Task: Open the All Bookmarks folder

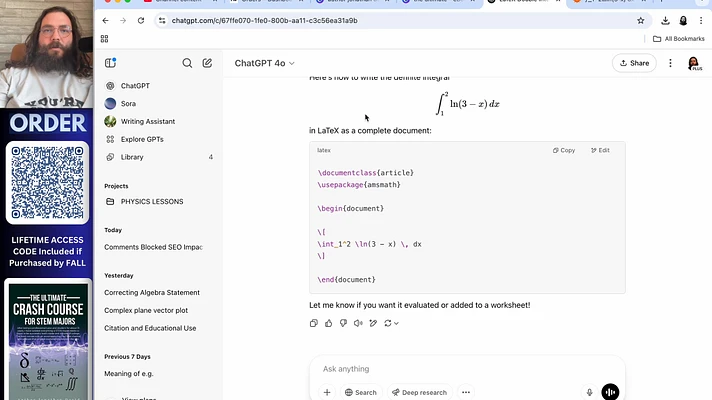Action: pyautogui.click(x=678, y=39)
